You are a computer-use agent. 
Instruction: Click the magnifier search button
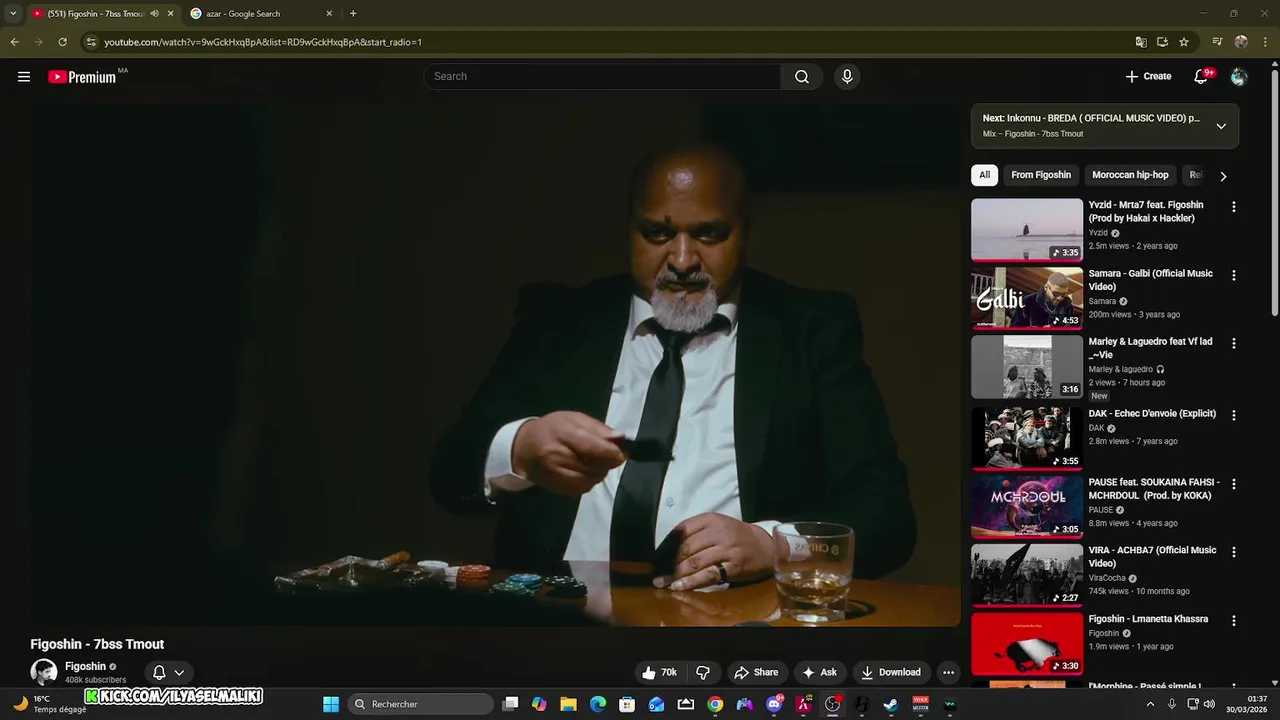tap(802, 76)
